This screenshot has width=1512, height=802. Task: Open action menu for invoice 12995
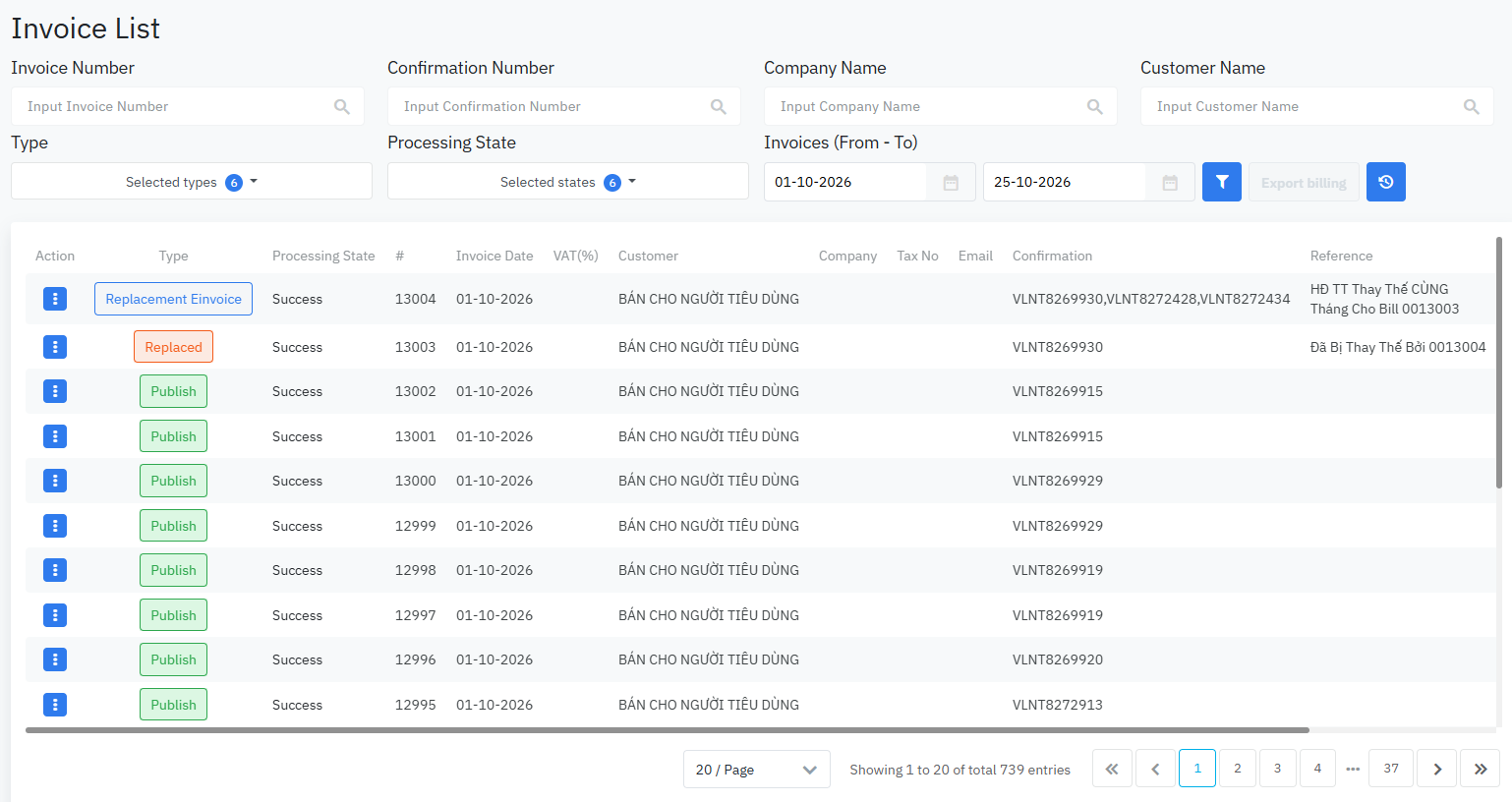tap(55, 705)
